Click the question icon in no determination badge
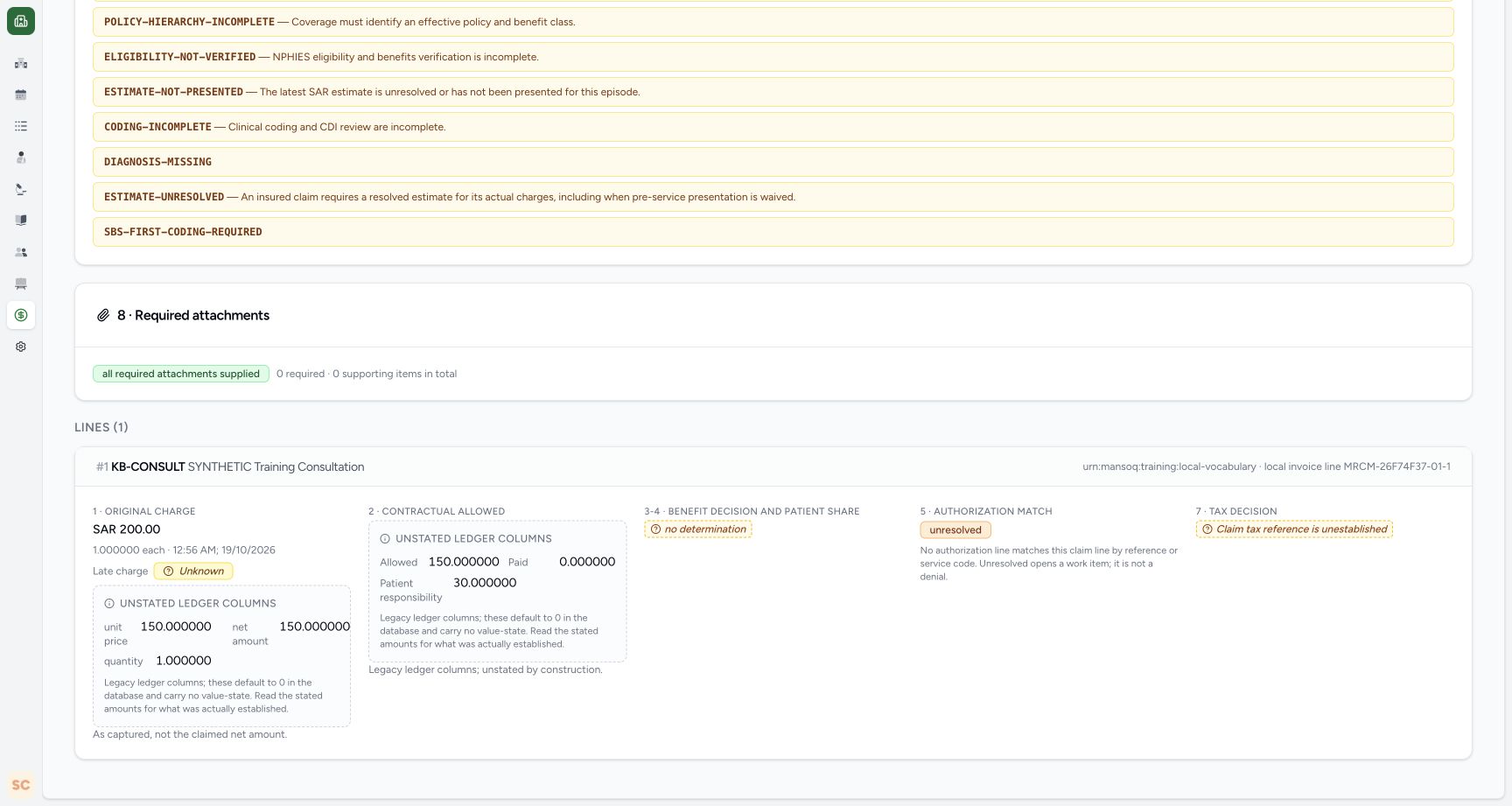The height and width of the screenshot is (806, 1512). click(x=655, y=529)
